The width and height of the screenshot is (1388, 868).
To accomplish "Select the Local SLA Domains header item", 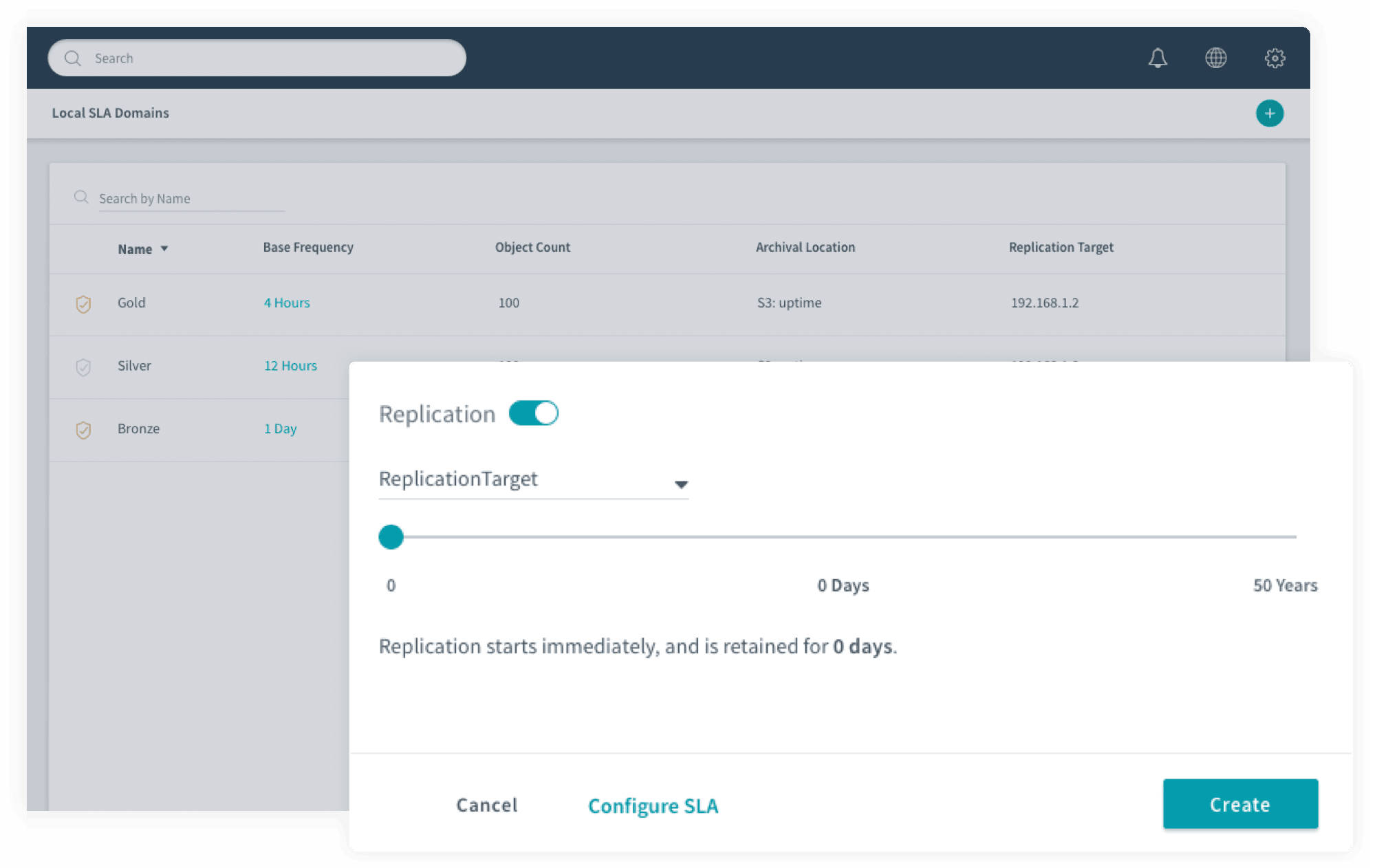I will click(x=111, y=112).
